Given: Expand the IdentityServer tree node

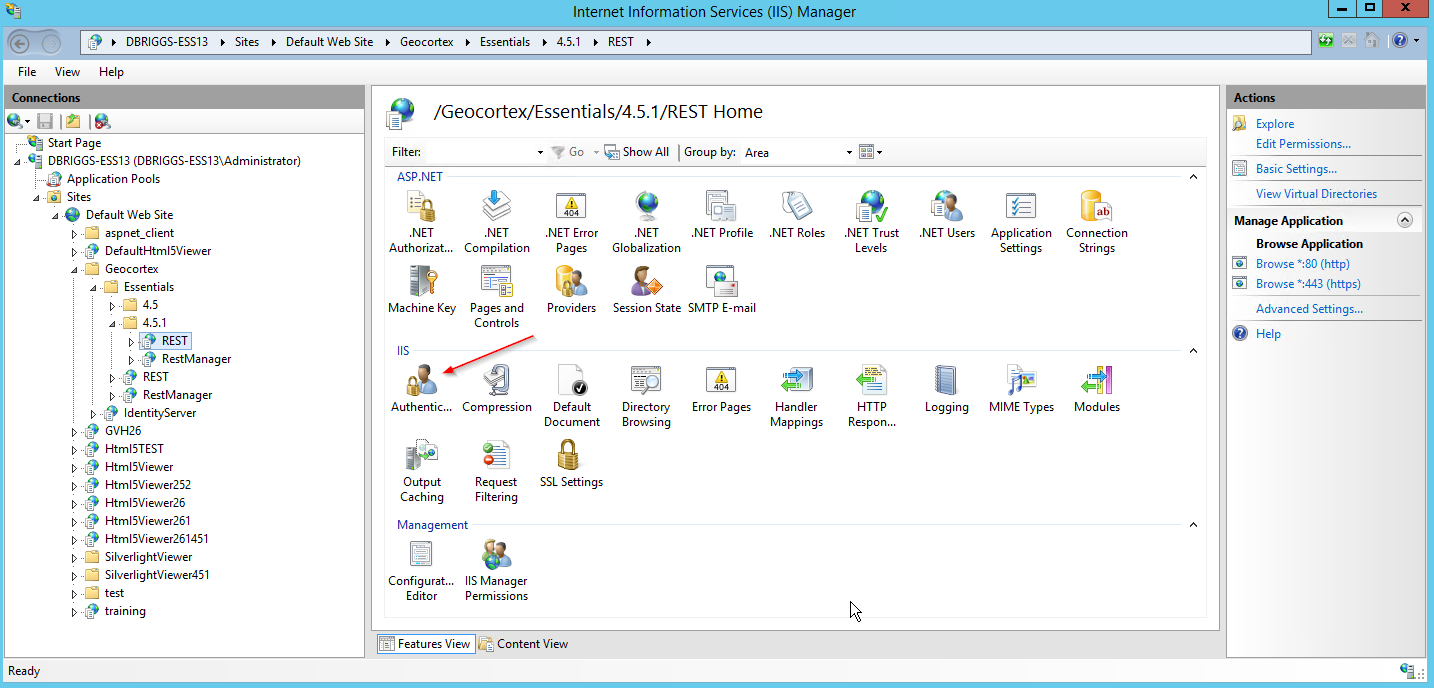Looking at the screenshot, I should pyautogui.click(x=93, y=413).
